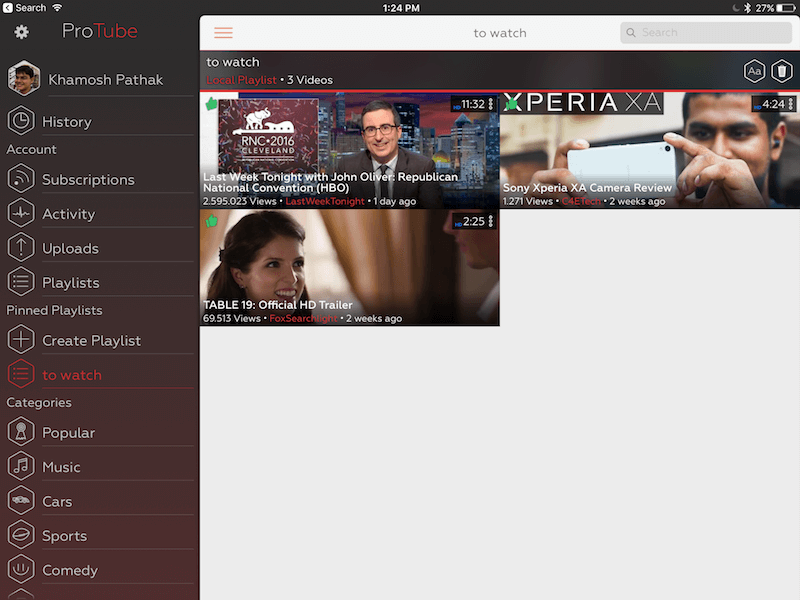This screenshot has height=600, width=800.
Task: Open settings via the gear icon
Action: 21,32
